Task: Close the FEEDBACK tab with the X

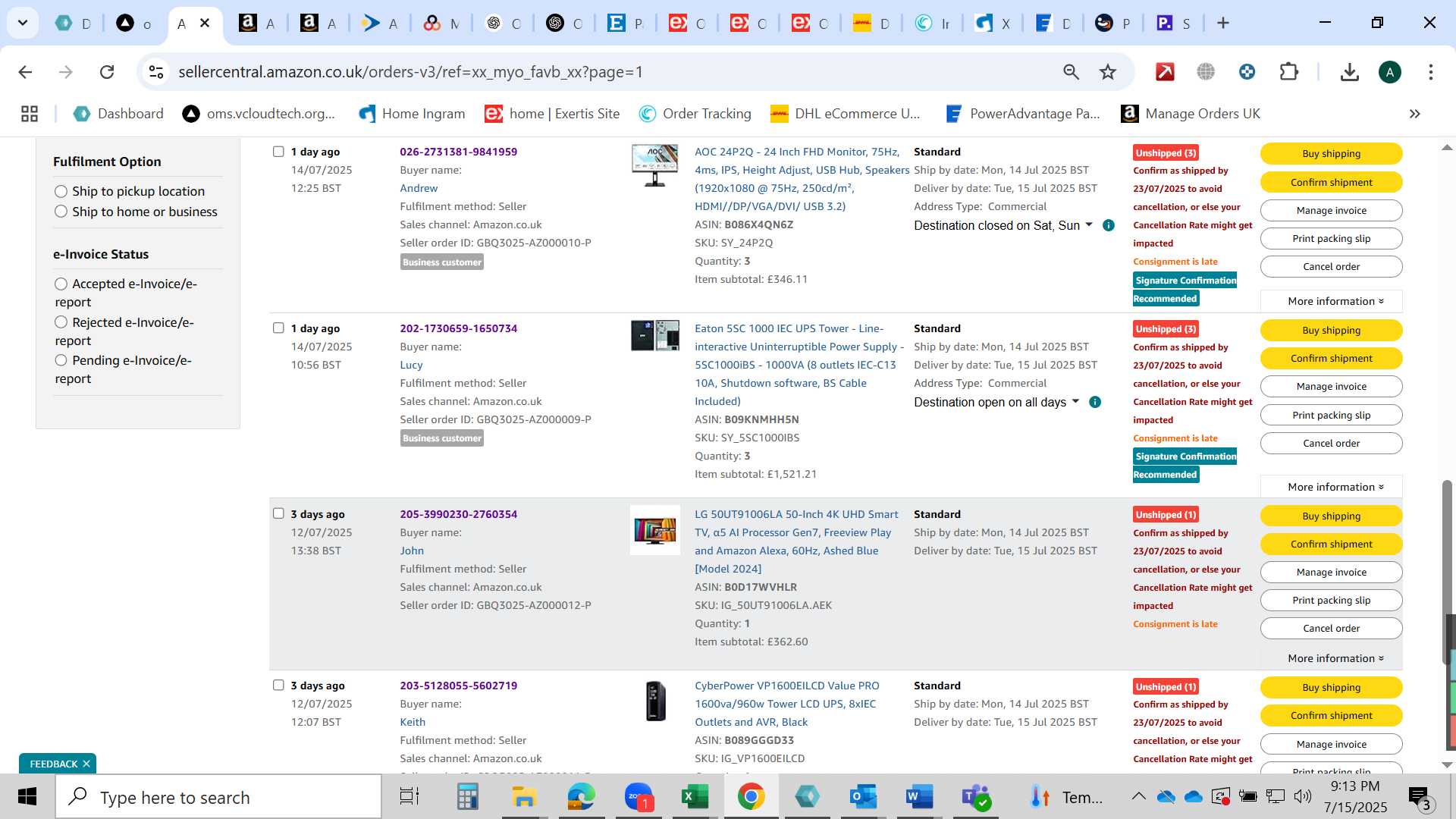Action: pos(86,764)
